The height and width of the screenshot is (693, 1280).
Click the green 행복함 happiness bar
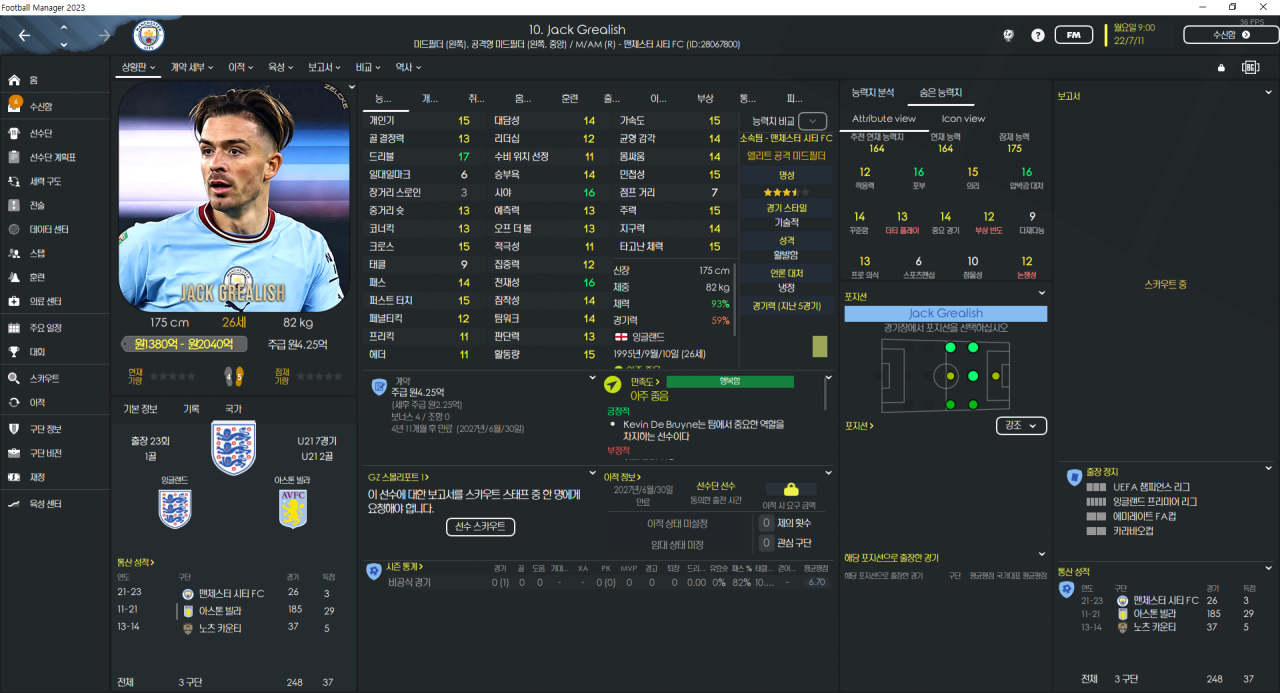click(x=730, y=381)
